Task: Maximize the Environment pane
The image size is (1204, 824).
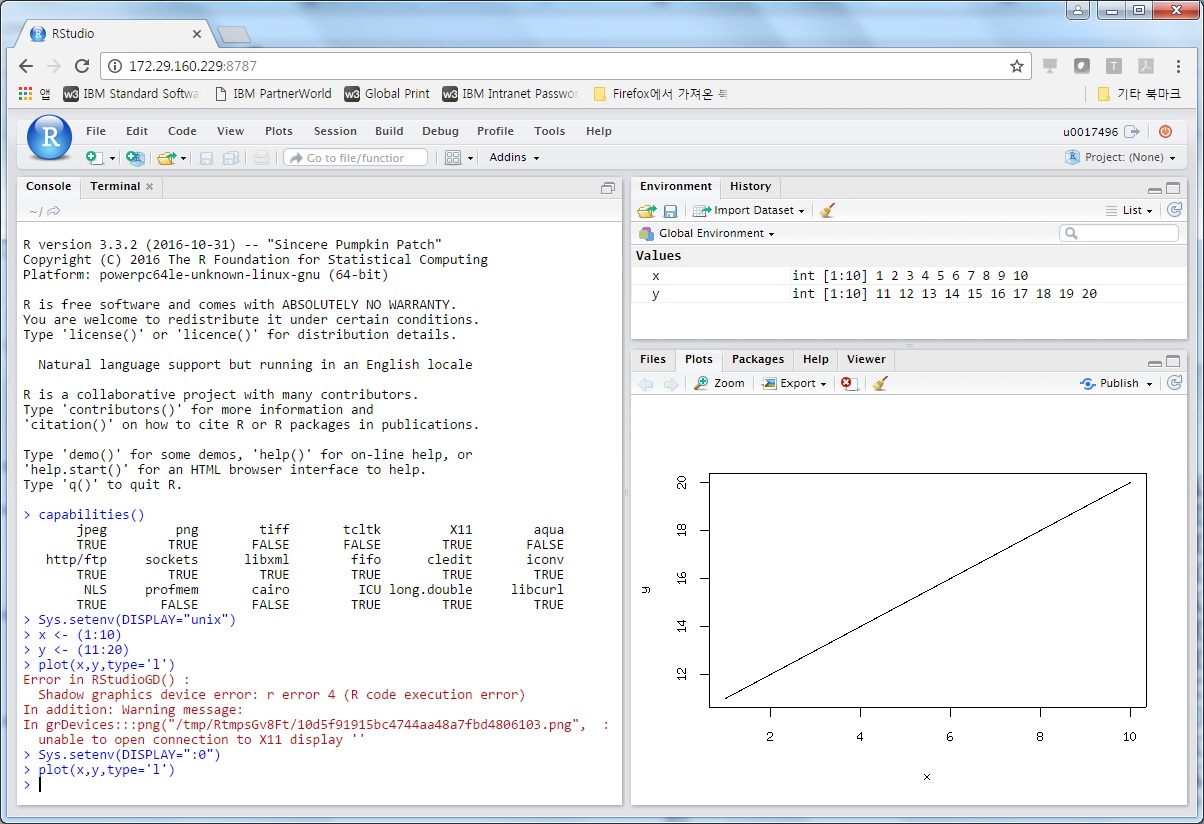Action: click(1173, 188)
